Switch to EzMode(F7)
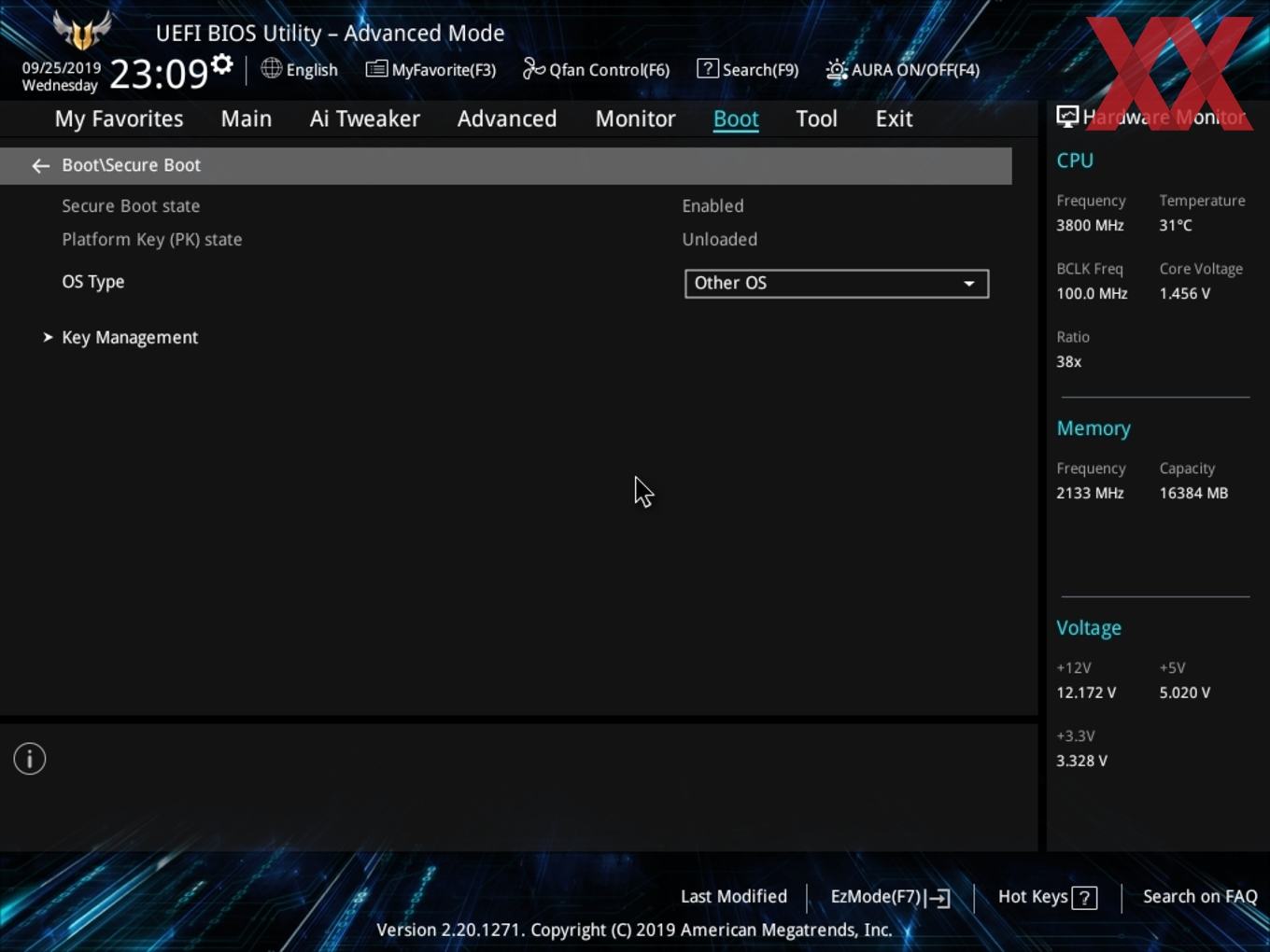 890,897
